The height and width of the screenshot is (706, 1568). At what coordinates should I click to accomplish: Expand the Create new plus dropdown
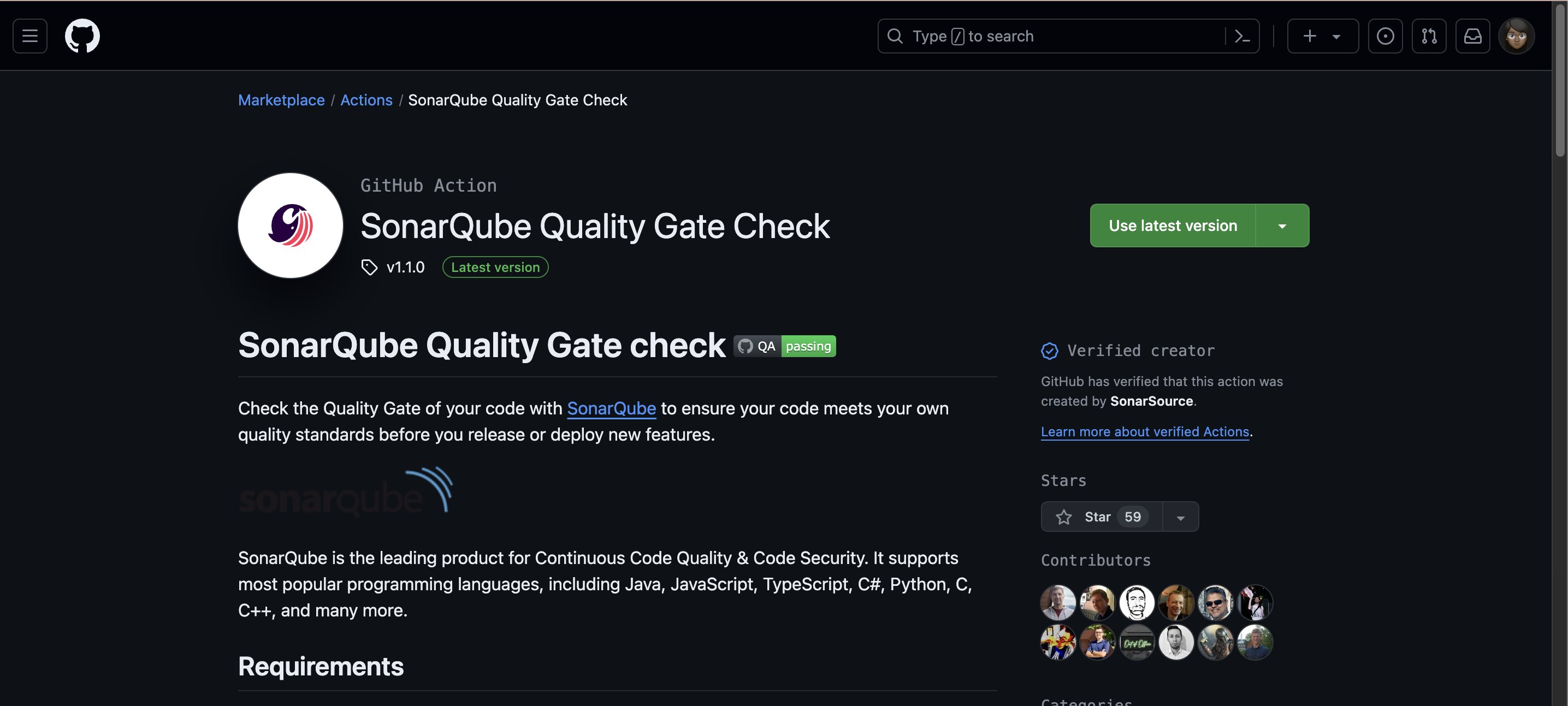(1322, 37)
